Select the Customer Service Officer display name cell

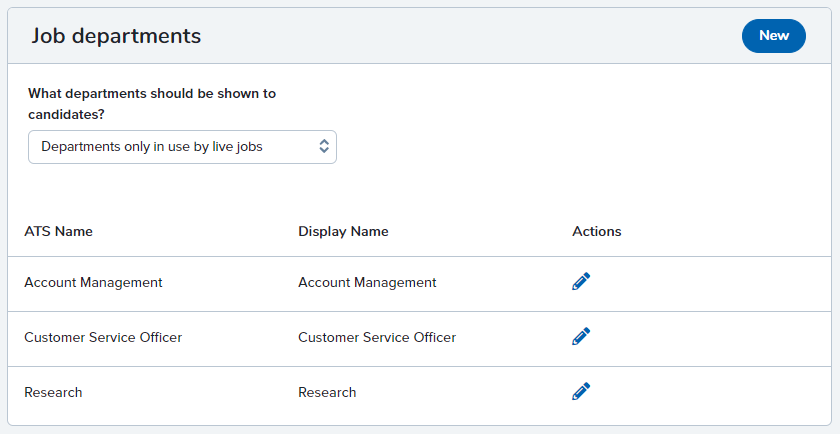[377, 338]
